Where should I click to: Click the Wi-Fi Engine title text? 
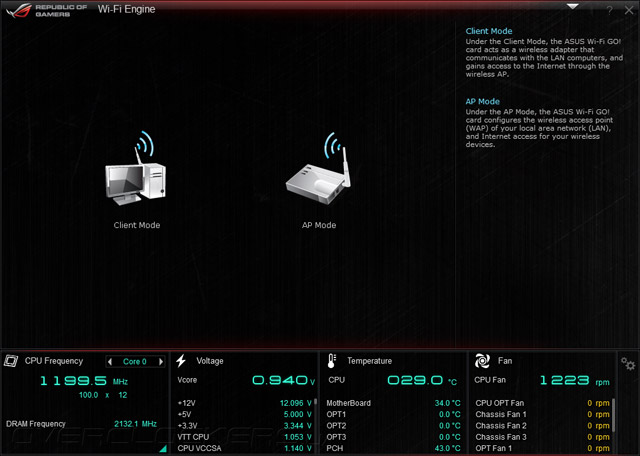pos(127,9)
